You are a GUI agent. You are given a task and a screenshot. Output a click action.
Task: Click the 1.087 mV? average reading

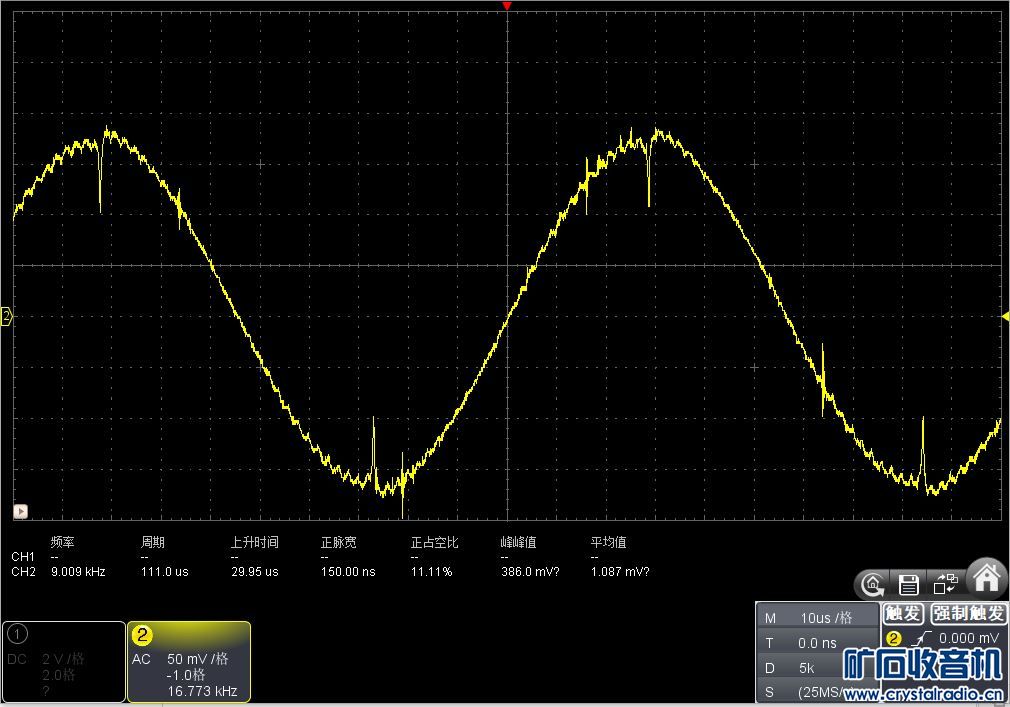coord(620,572)
